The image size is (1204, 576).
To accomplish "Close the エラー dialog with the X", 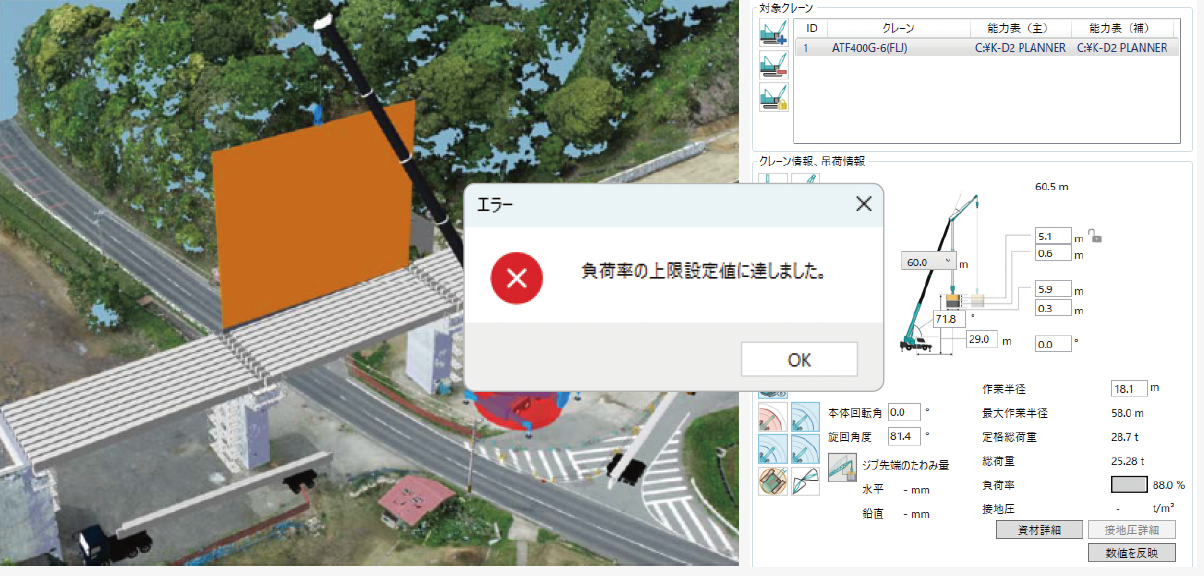I will tap(864, 204).
